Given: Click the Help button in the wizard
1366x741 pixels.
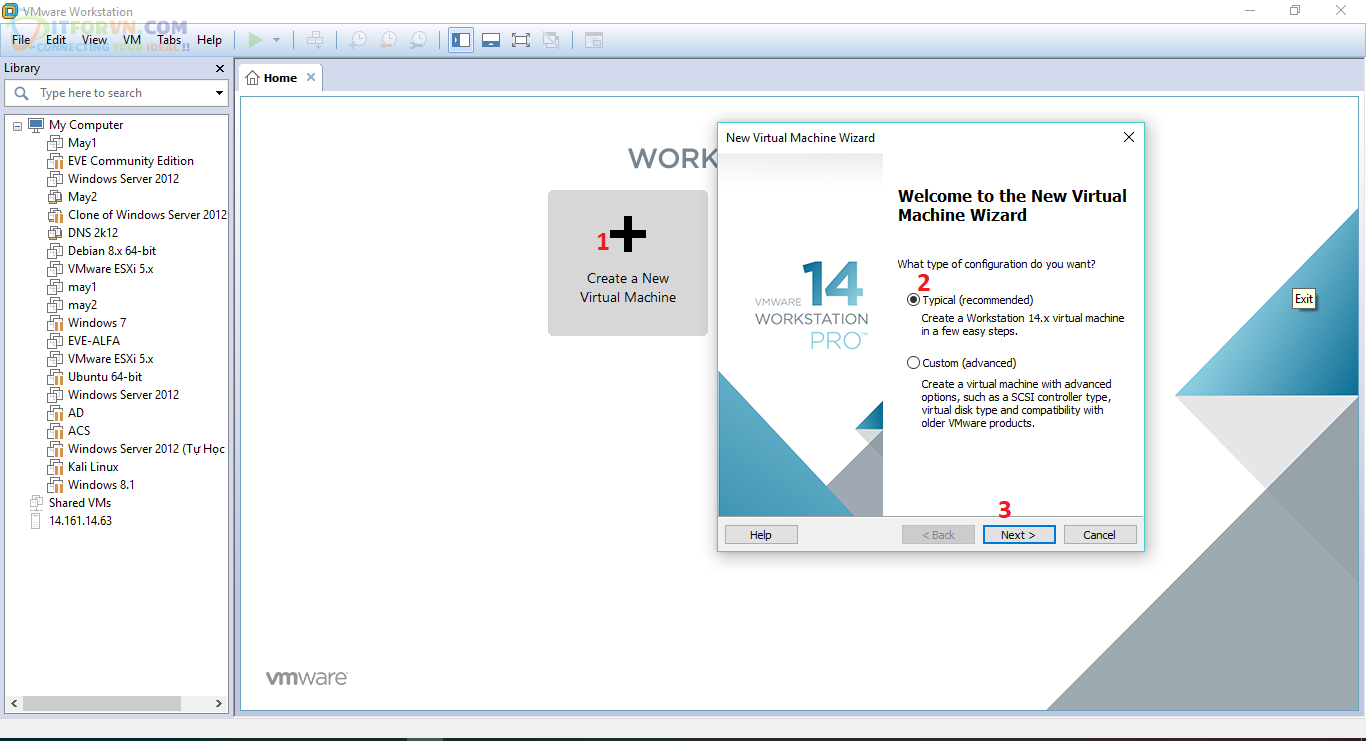Looking at the screenshot, I should tap(761, 535).
